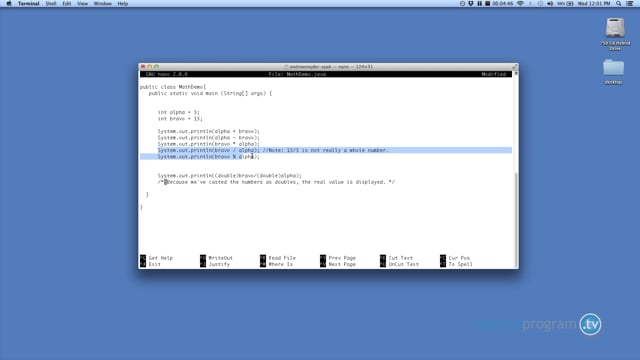Viewport: 640px width, 360px height.
Task: Select the desktop folder icon
Action: [613, 67]
